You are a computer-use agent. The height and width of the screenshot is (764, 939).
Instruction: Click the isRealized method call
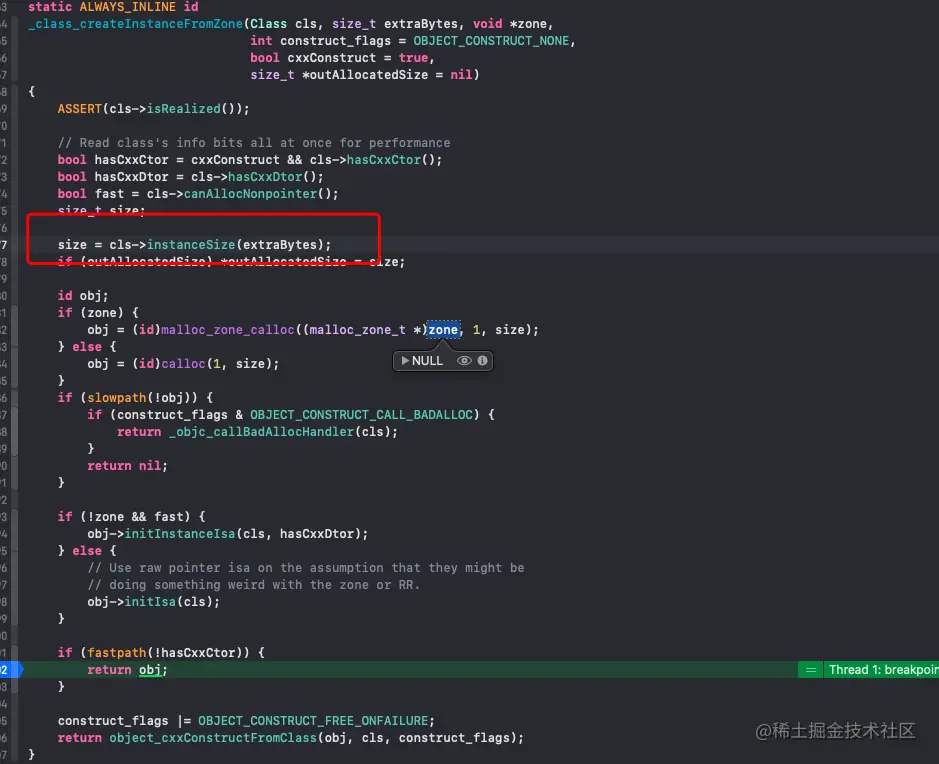[x=184, y=109]
